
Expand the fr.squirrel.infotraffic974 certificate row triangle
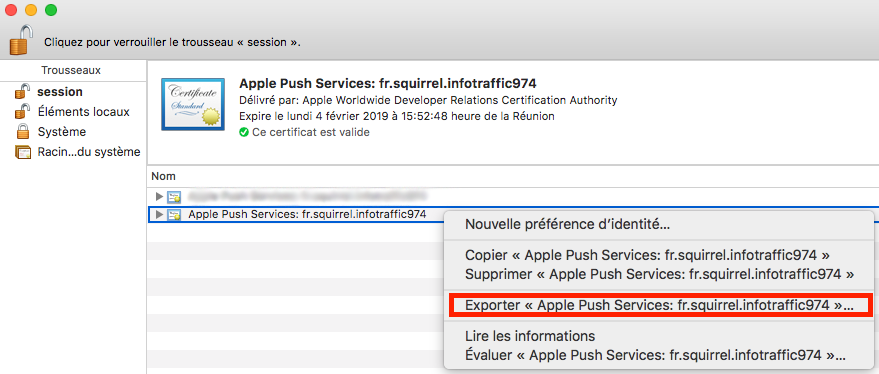(159, 214)
